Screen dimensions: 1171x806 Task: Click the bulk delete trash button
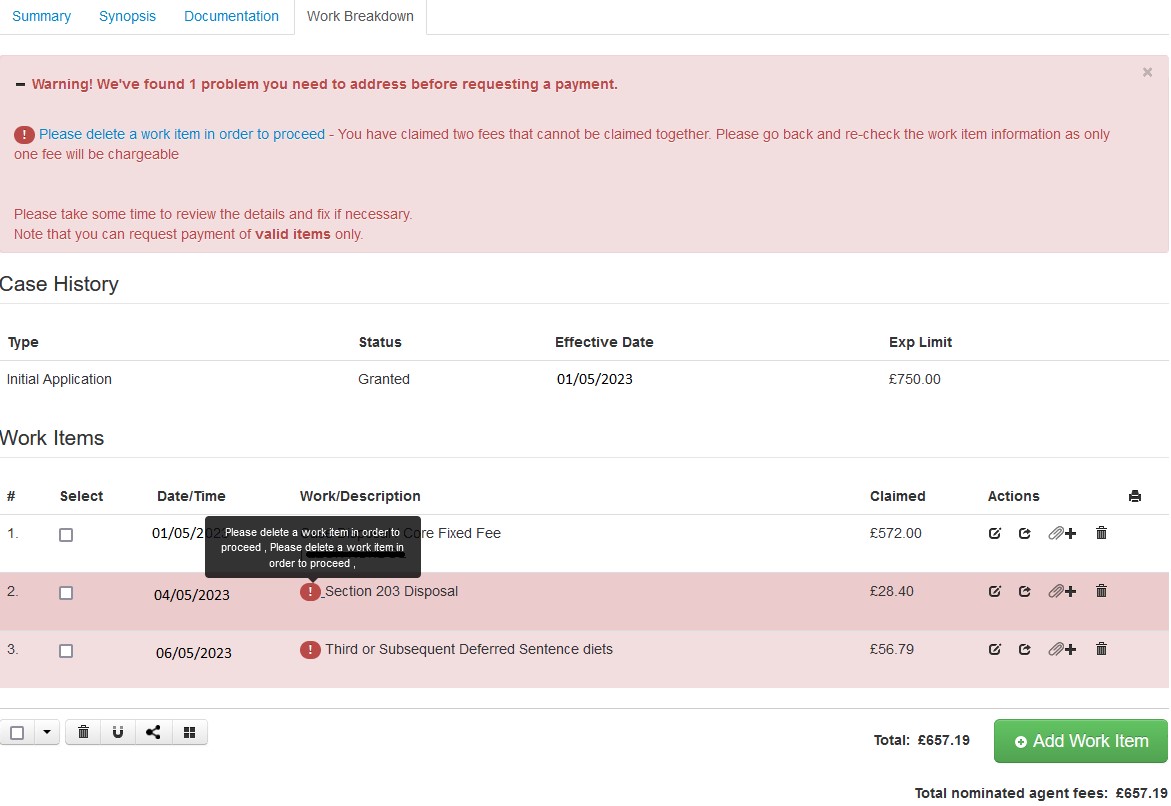click(84, 732)
